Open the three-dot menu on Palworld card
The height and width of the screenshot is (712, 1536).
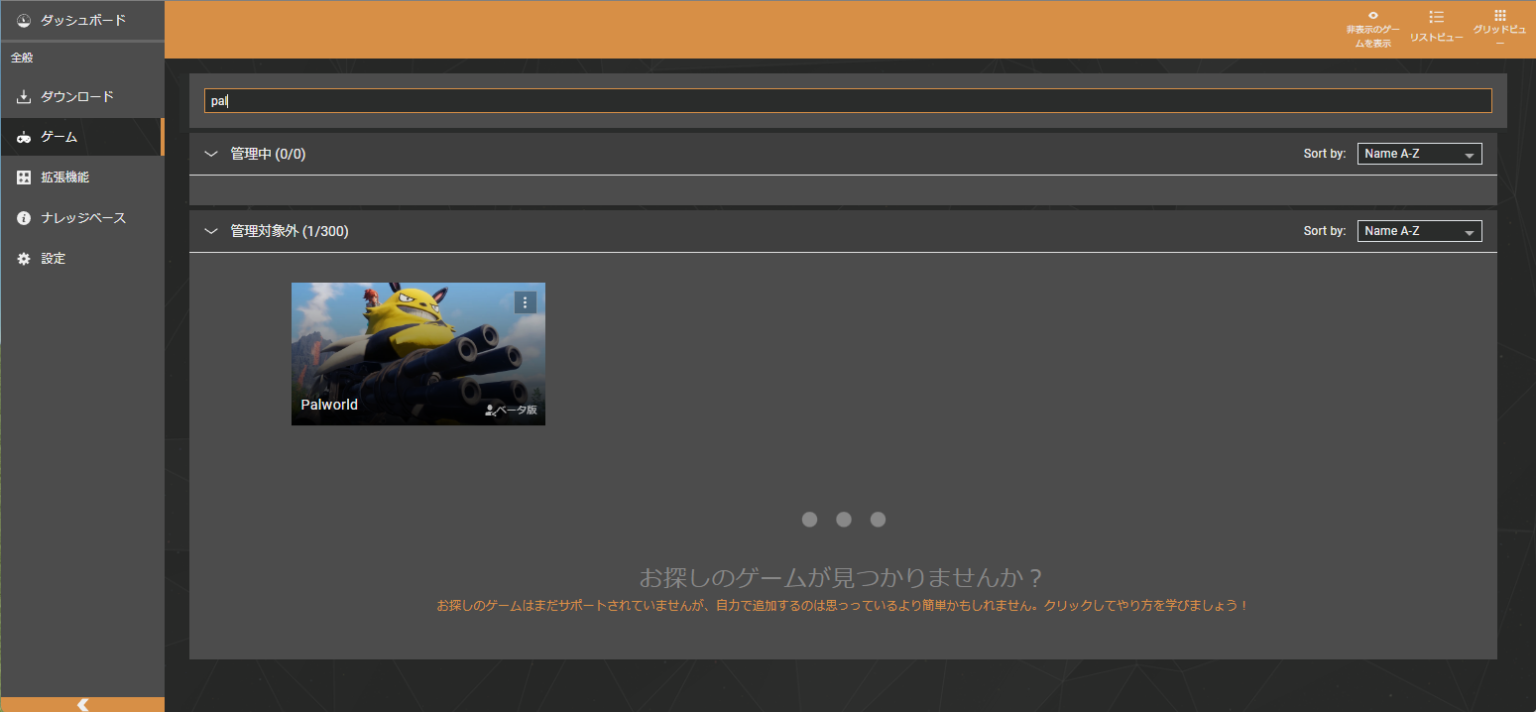[x=525, y=301]
